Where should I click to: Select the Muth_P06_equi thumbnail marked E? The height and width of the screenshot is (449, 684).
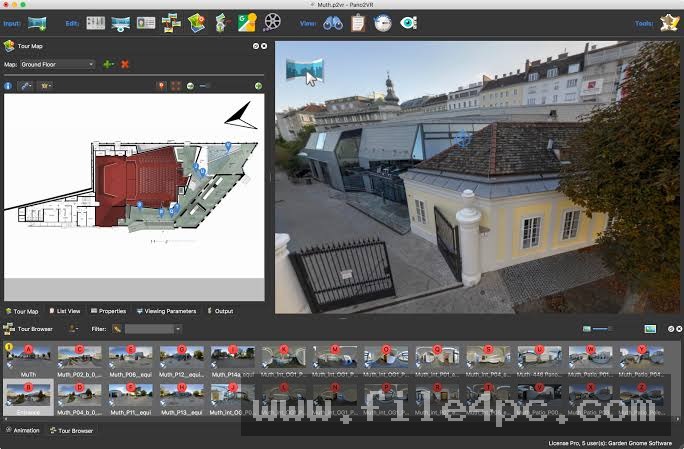pyautogui.click(x=130, y=361)
